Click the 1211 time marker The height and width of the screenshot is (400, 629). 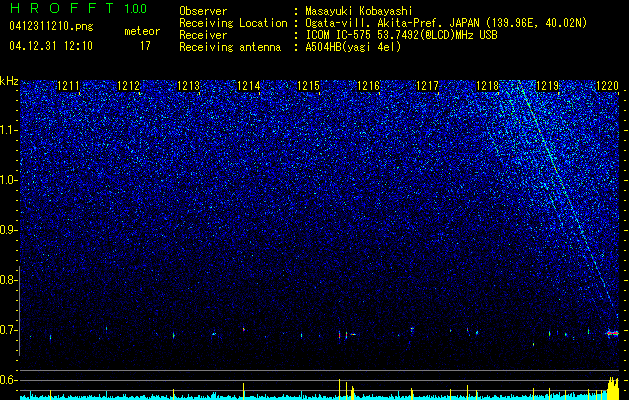click(x=69, y=86)
